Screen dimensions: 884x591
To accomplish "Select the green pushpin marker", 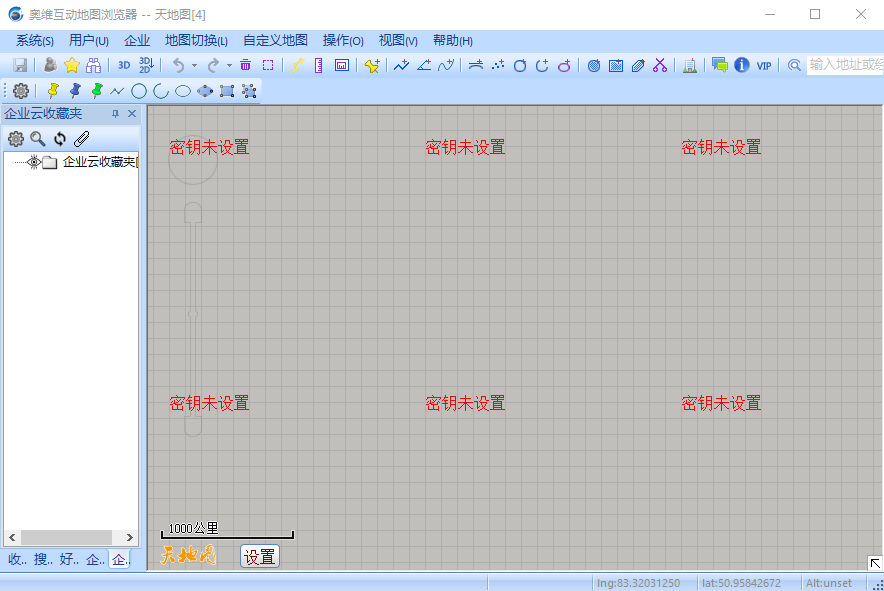I will coord(97,91).
